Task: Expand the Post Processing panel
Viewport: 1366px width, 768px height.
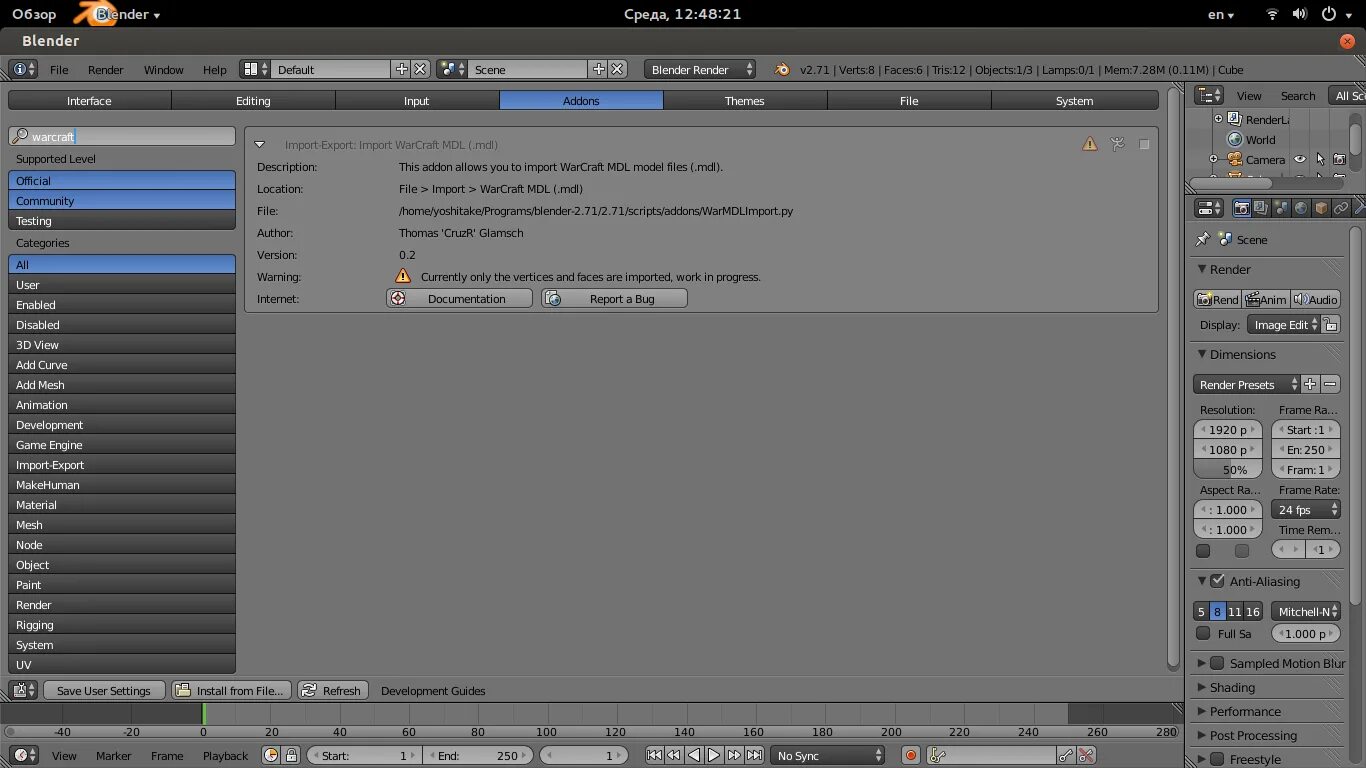Action: click(1202, 735)
